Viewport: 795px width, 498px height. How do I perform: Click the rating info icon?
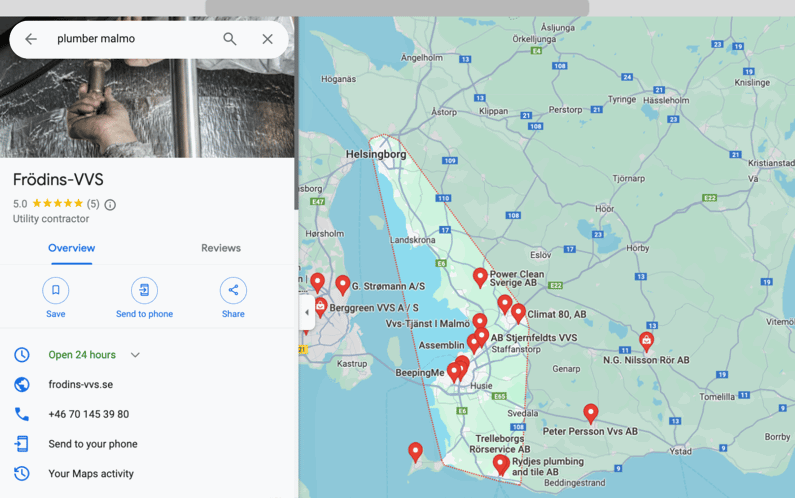pyautogui.click(x=110, y=205)
